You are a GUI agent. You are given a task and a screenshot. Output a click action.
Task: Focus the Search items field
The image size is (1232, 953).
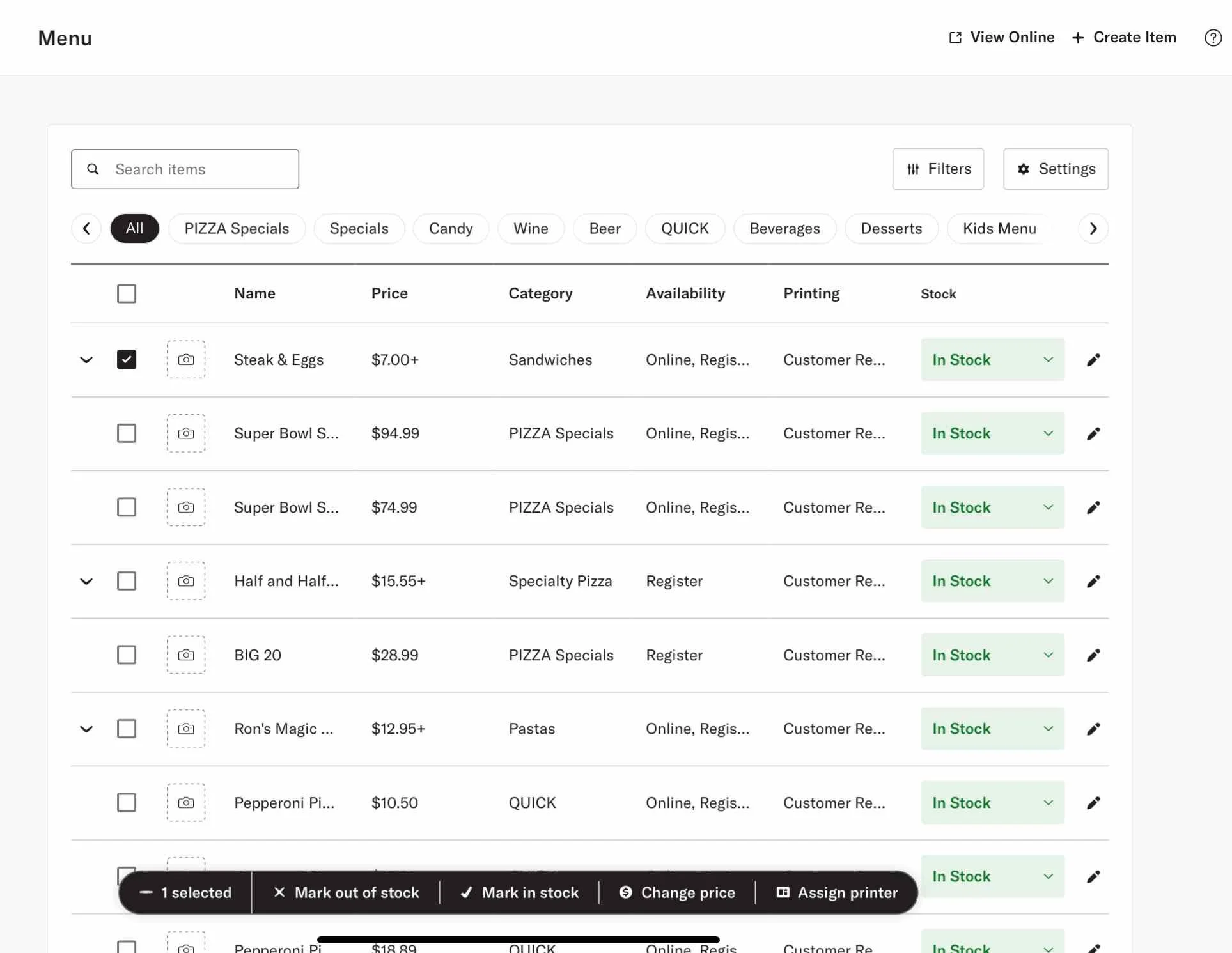(185, 169)
